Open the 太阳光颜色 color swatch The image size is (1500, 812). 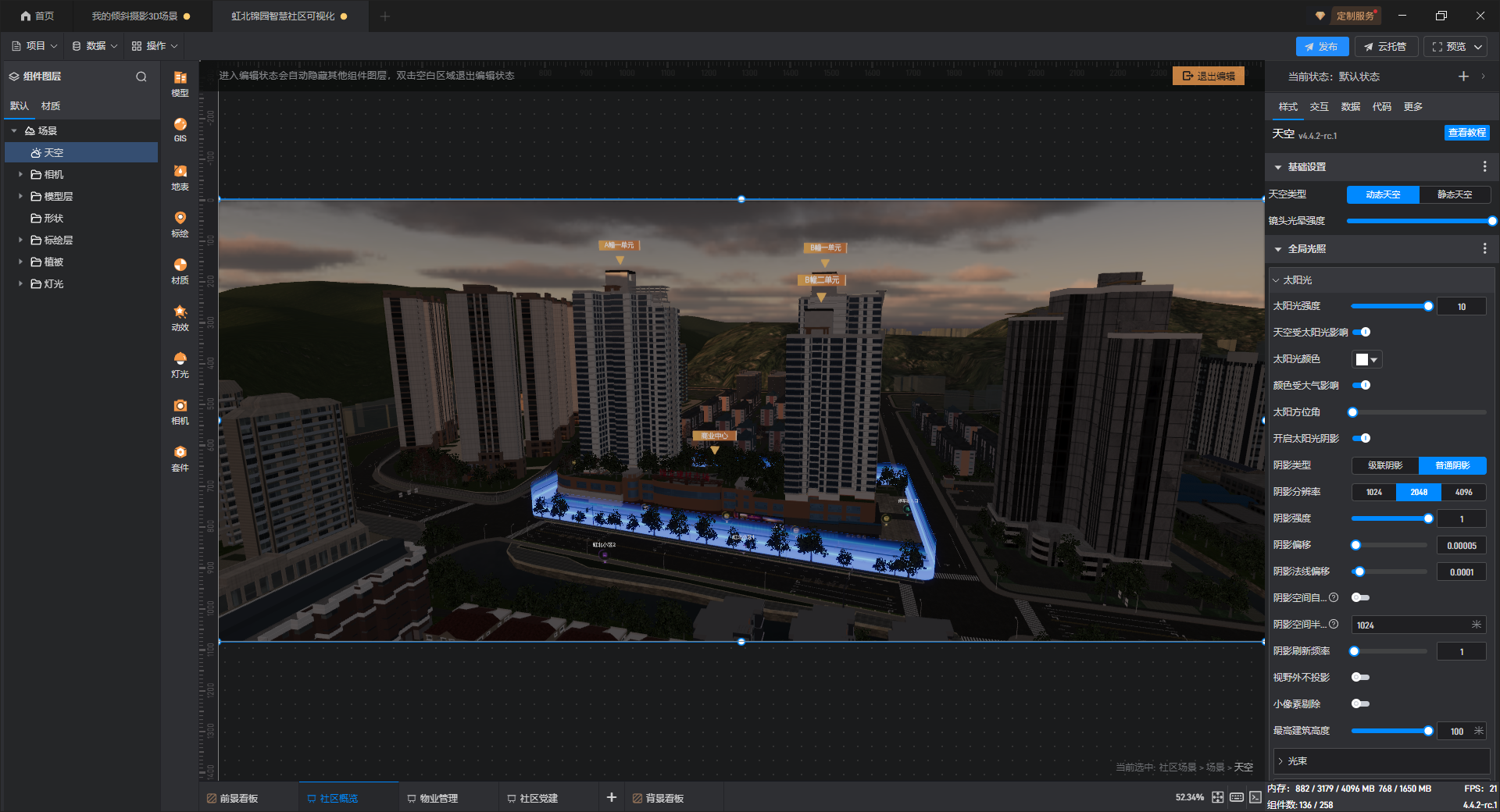[x=1367, y=359]
